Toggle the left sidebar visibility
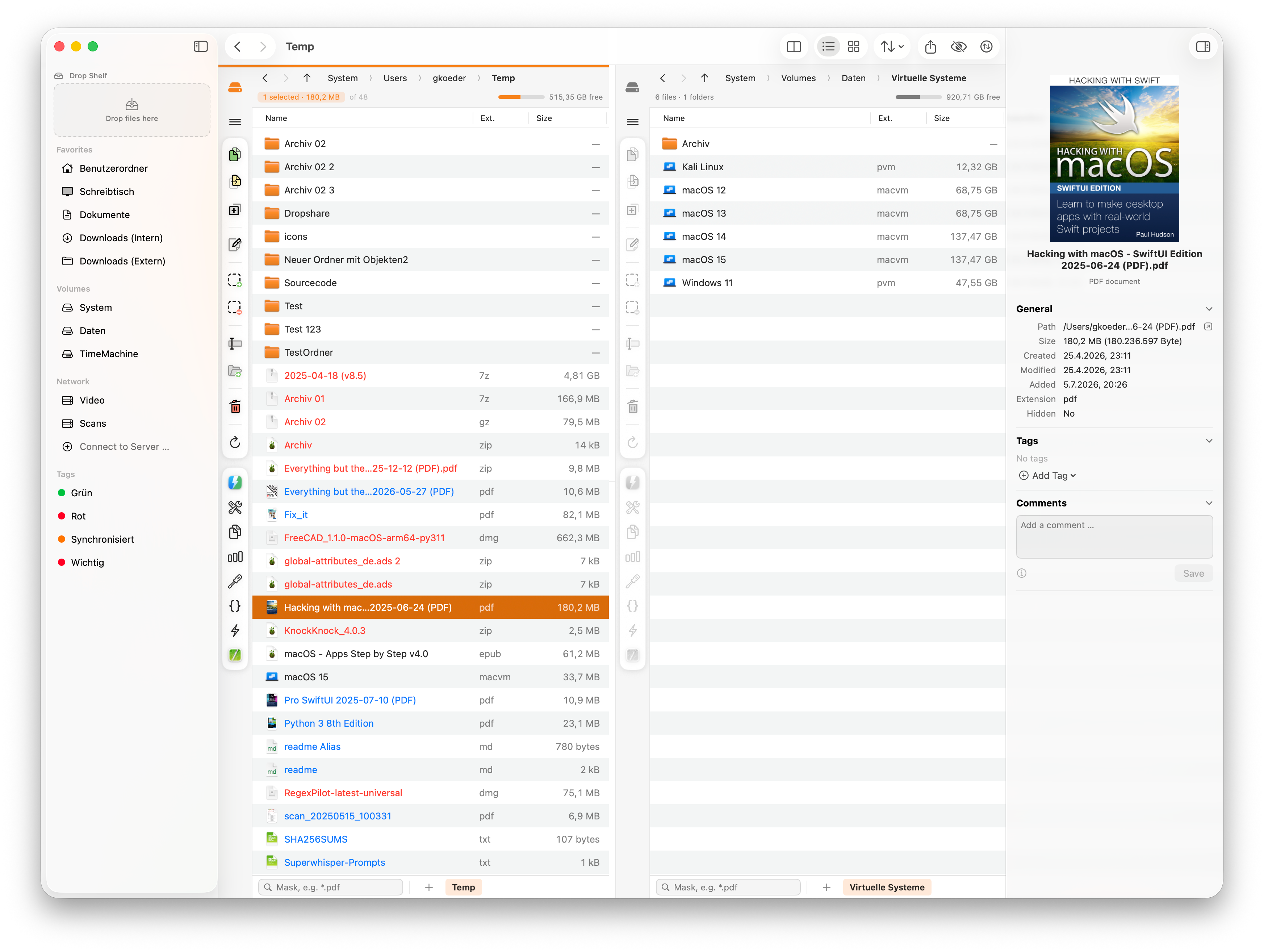Viewport: 1264px width, 952px height. tap(201, 46)
